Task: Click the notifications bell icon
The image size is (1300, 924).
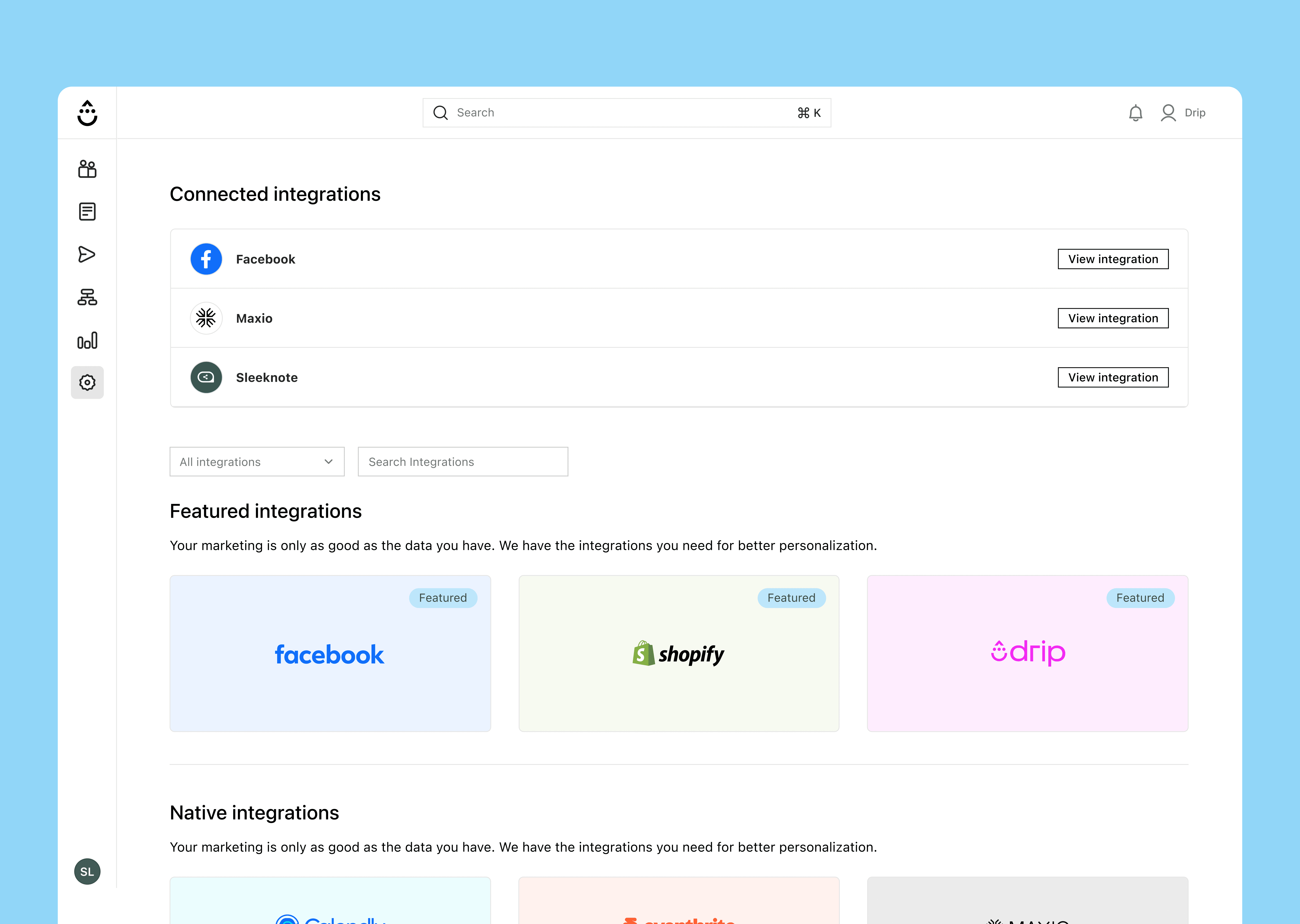Action: (x=1135, y=113)
